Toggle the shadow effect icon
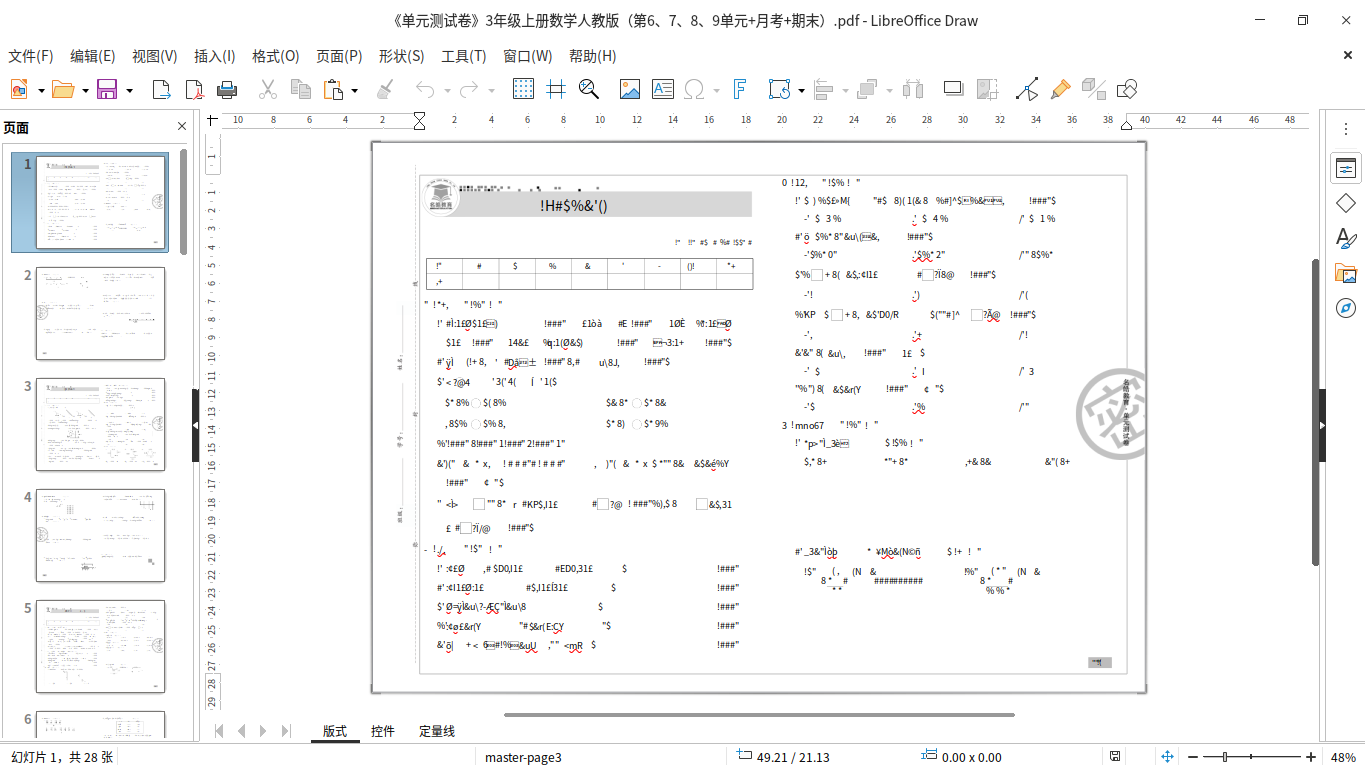Image resolution: width=1366 pixels, height=768 pixels. 951,89
